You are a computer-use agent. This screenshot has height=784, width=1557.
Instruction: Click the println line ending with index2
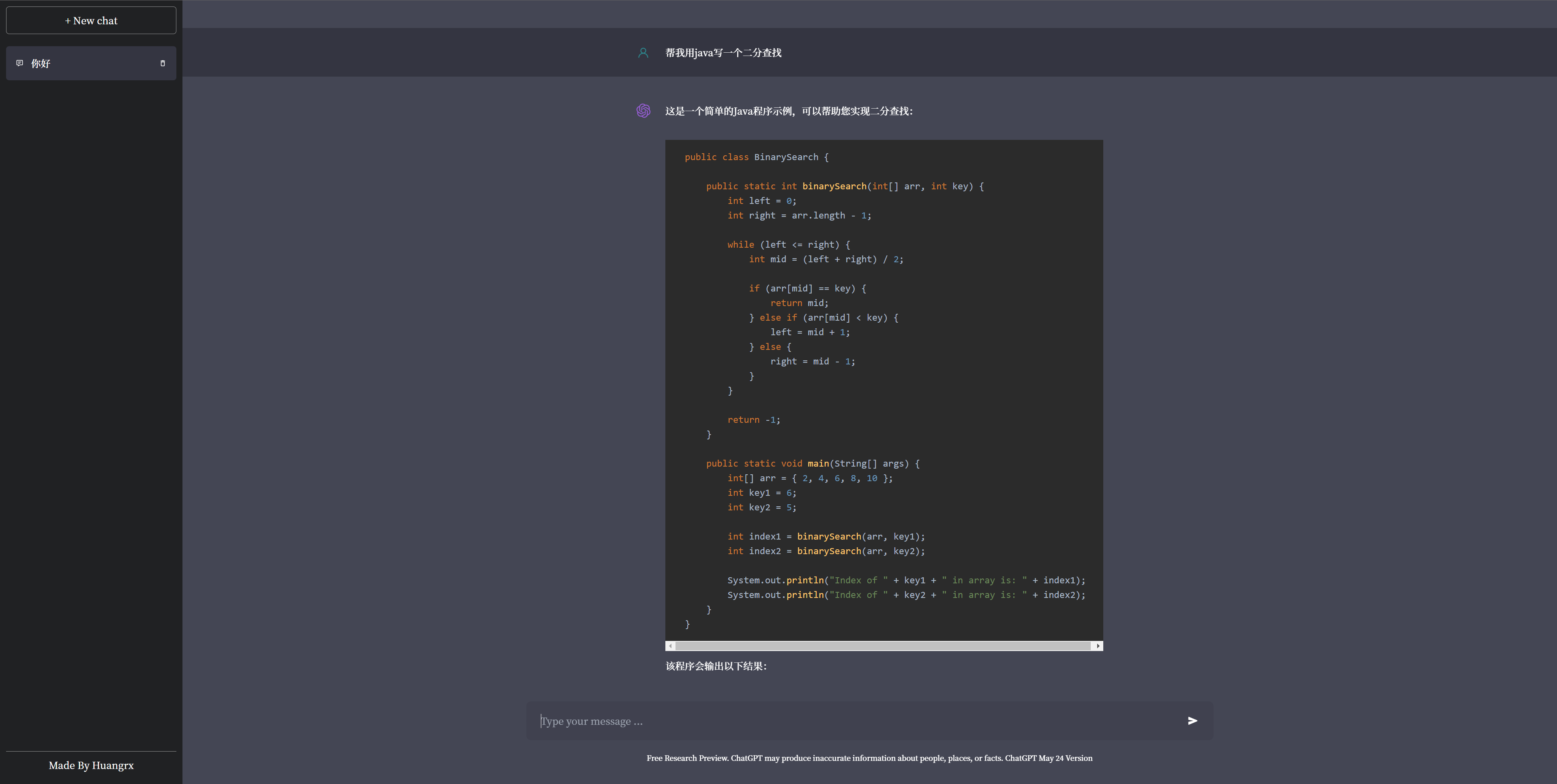(907, 595)
